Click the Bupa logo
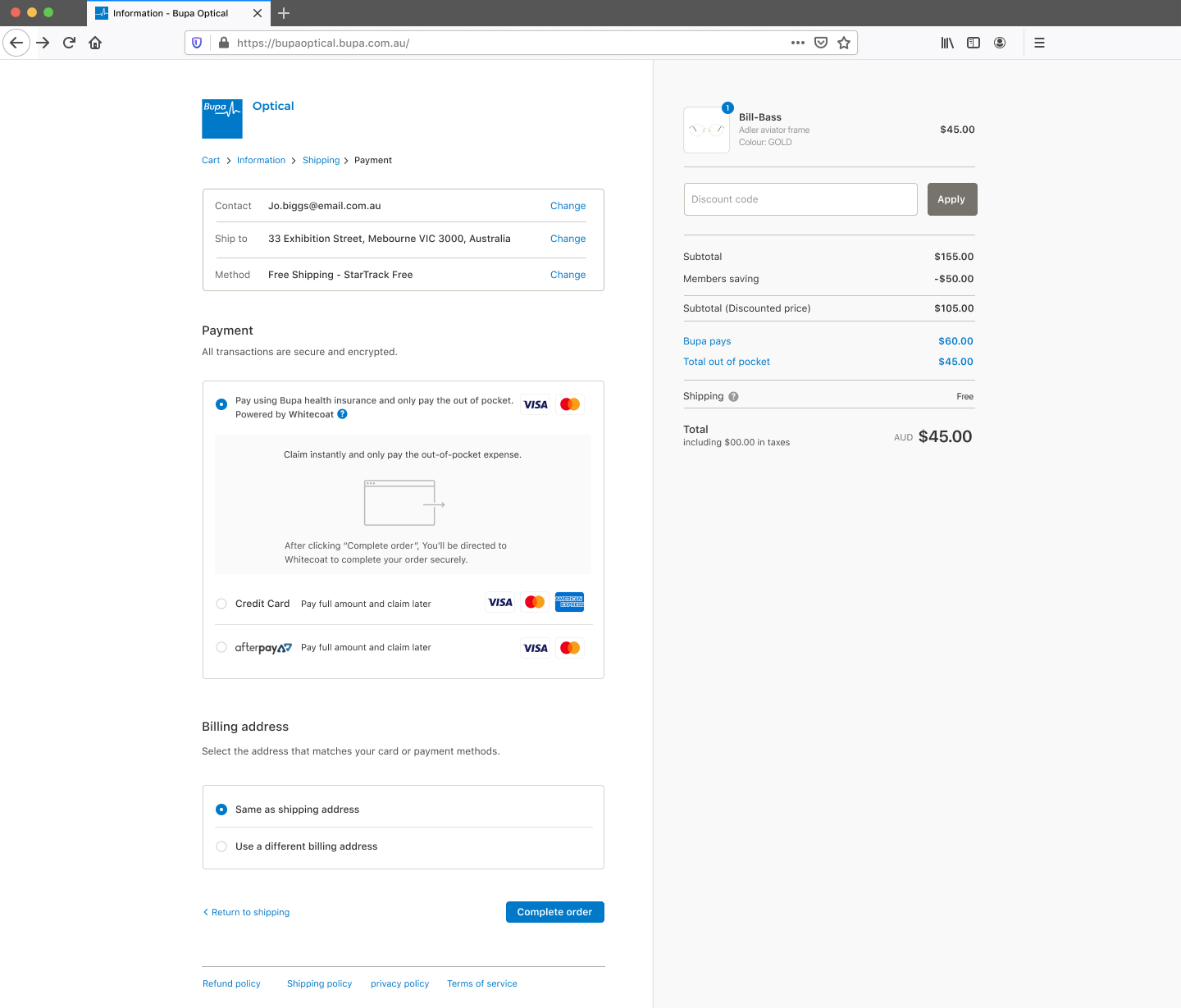This screenshot has height=1008, width=1181. click(x=222, y=119)
